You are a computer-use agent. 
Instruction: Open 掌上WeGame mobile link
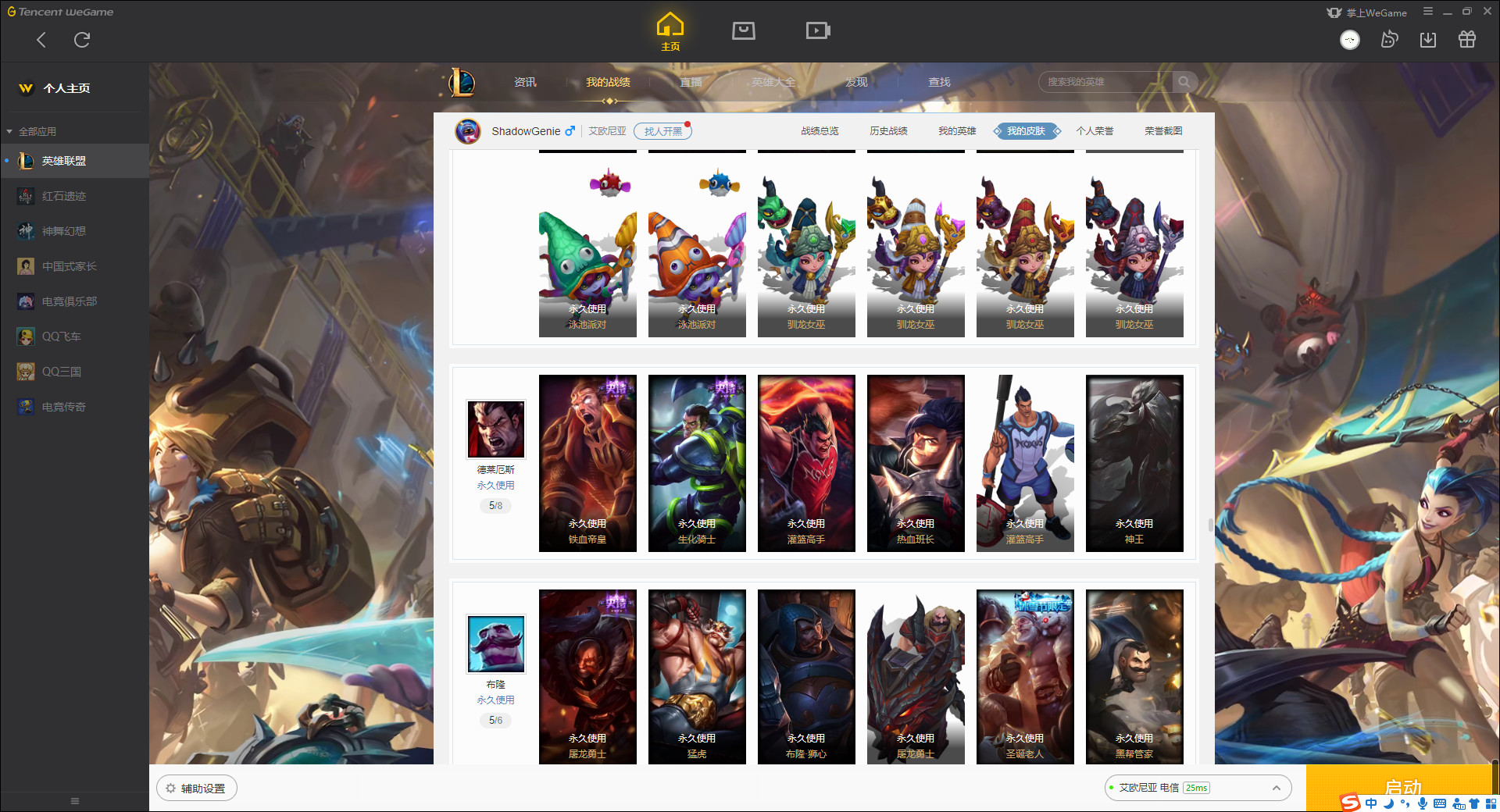point(1367,12)
